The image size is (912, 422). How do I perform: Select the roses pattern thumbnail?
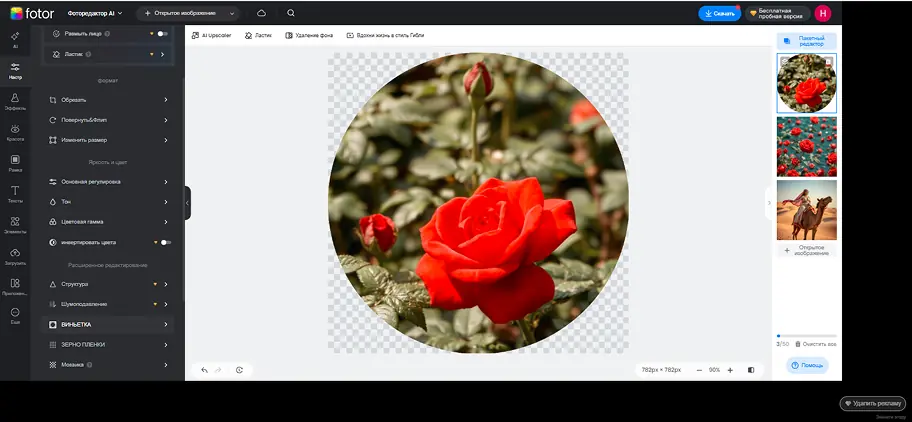(807, 146)
